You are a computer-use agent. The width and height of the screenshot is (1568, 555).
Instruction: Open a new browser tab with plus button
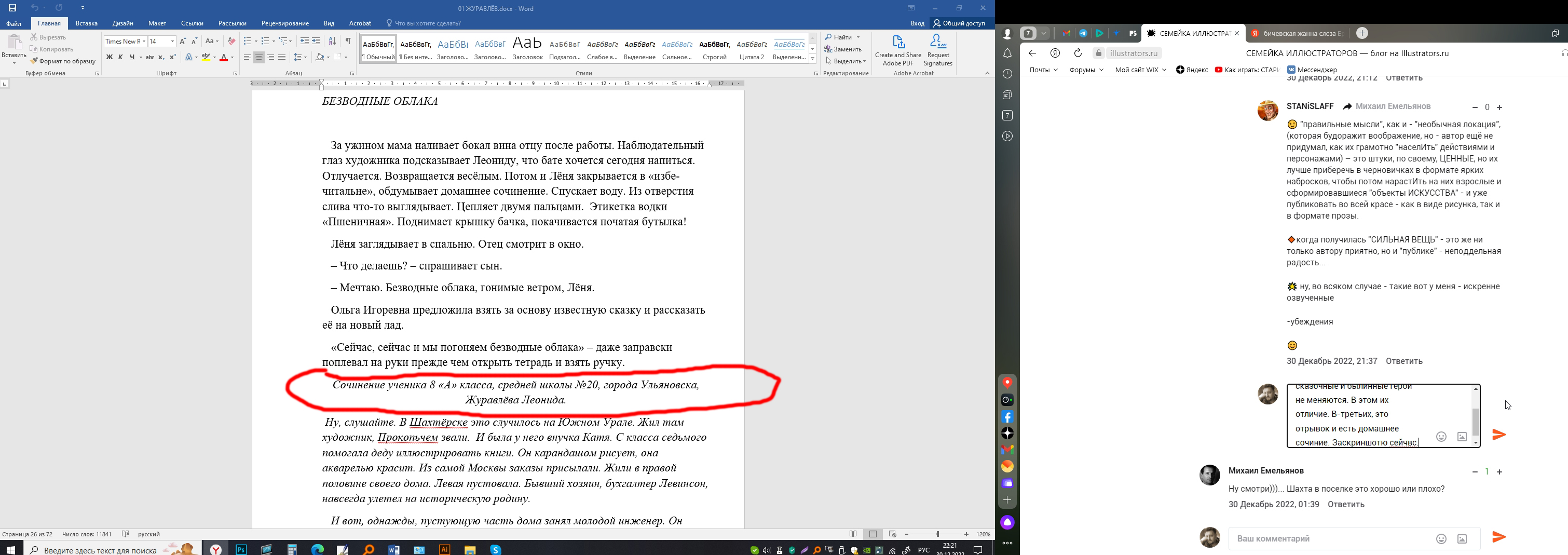pos(1362,33)
